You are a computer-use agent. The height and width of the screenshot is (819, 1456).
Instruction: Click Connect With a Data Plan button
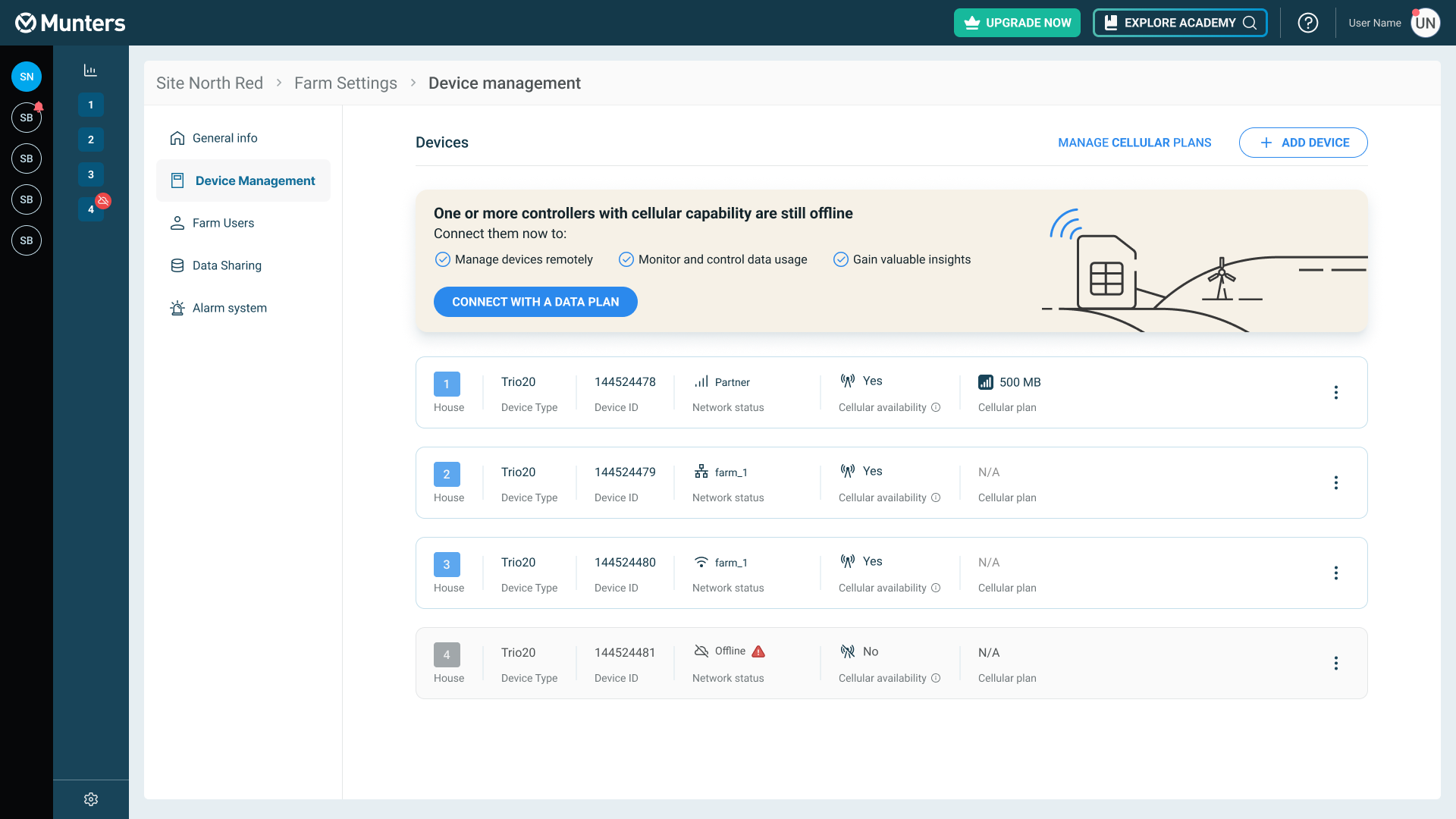coord(535,302)
